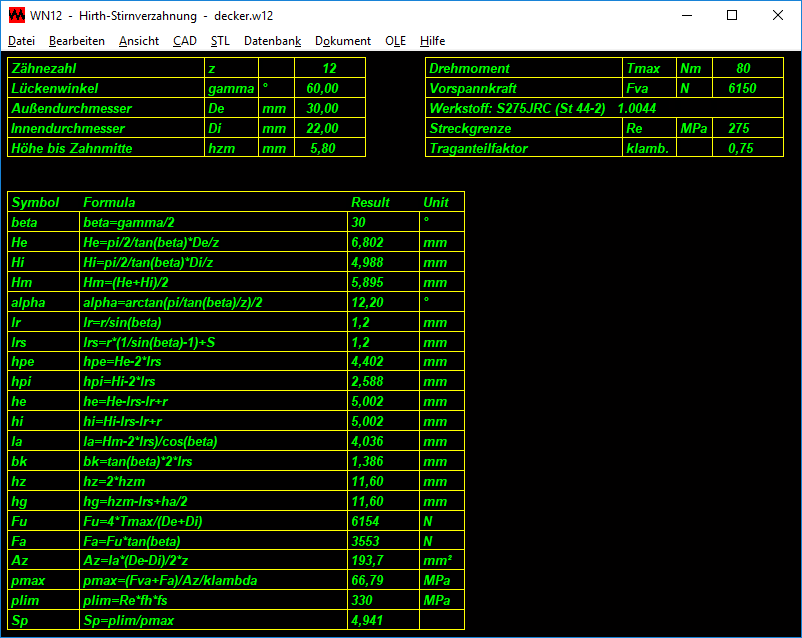
Task: Click the pmax formula cell
Action: [x=213, y=582]
